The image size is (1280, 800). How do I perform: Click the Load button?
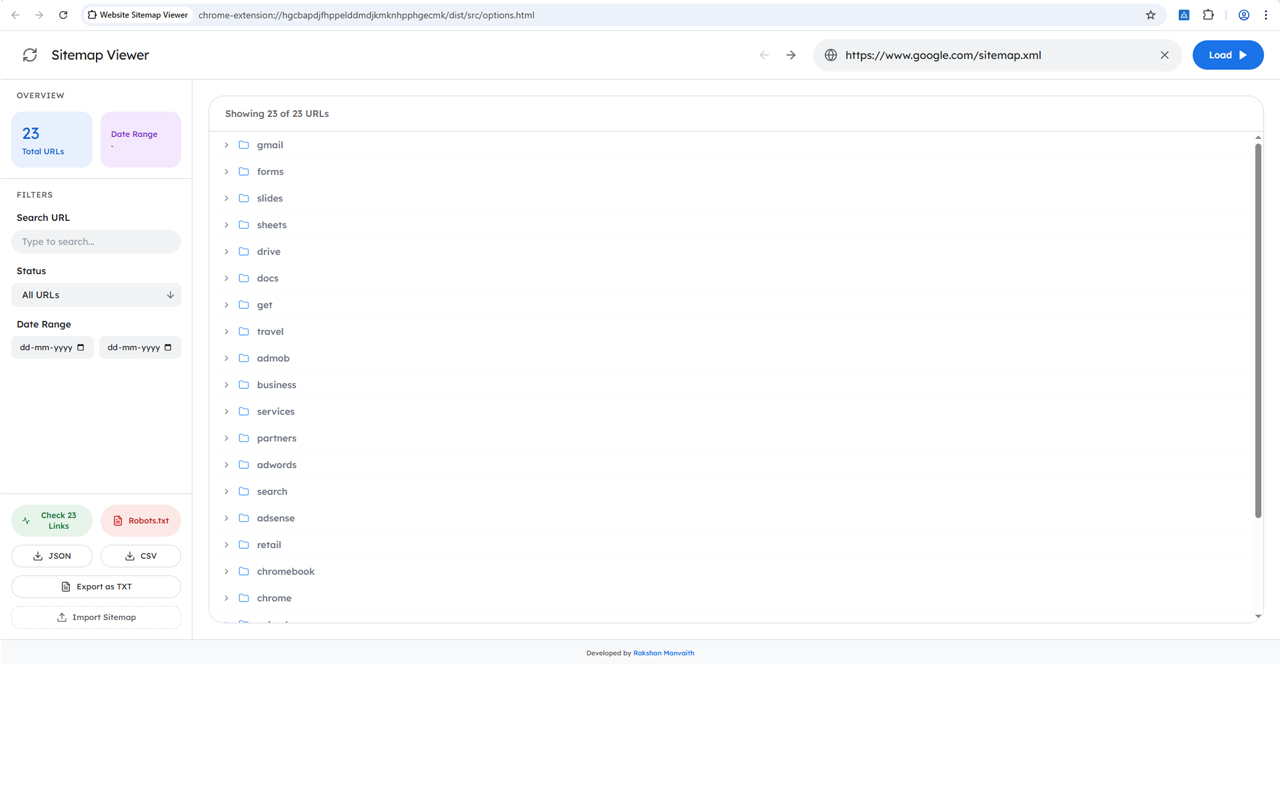(1228, 55)
